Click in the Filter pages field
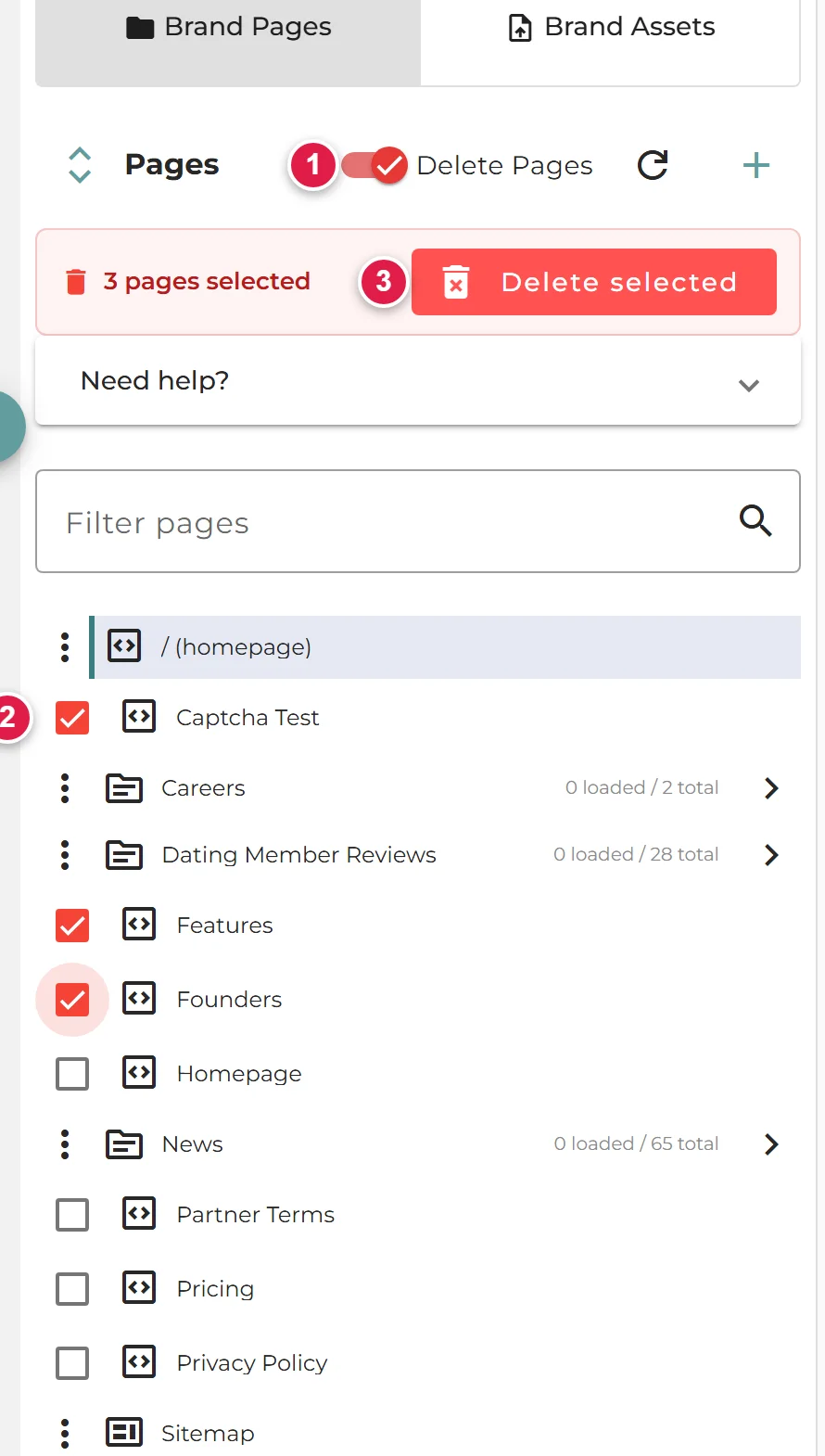This screenshot has width=825, height=1456. coord(418,521)
